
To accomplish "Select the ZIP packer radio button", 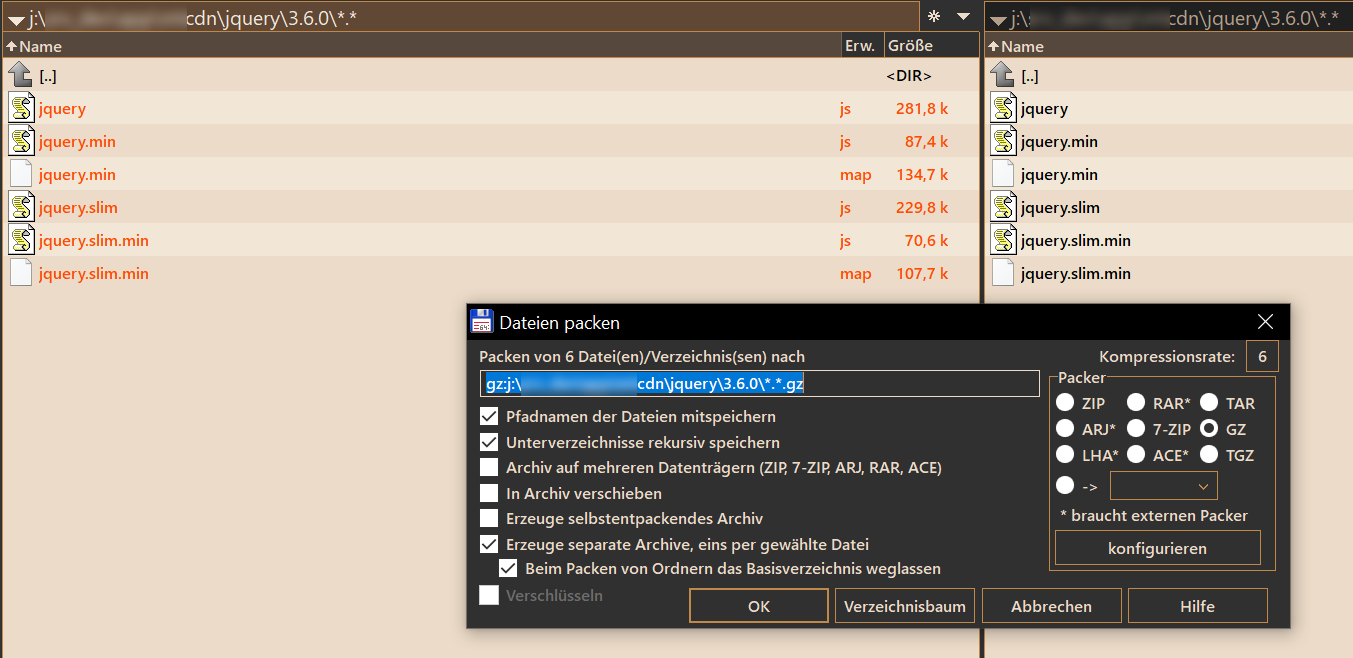I will pyautogui.click(x=1065, y=402).
